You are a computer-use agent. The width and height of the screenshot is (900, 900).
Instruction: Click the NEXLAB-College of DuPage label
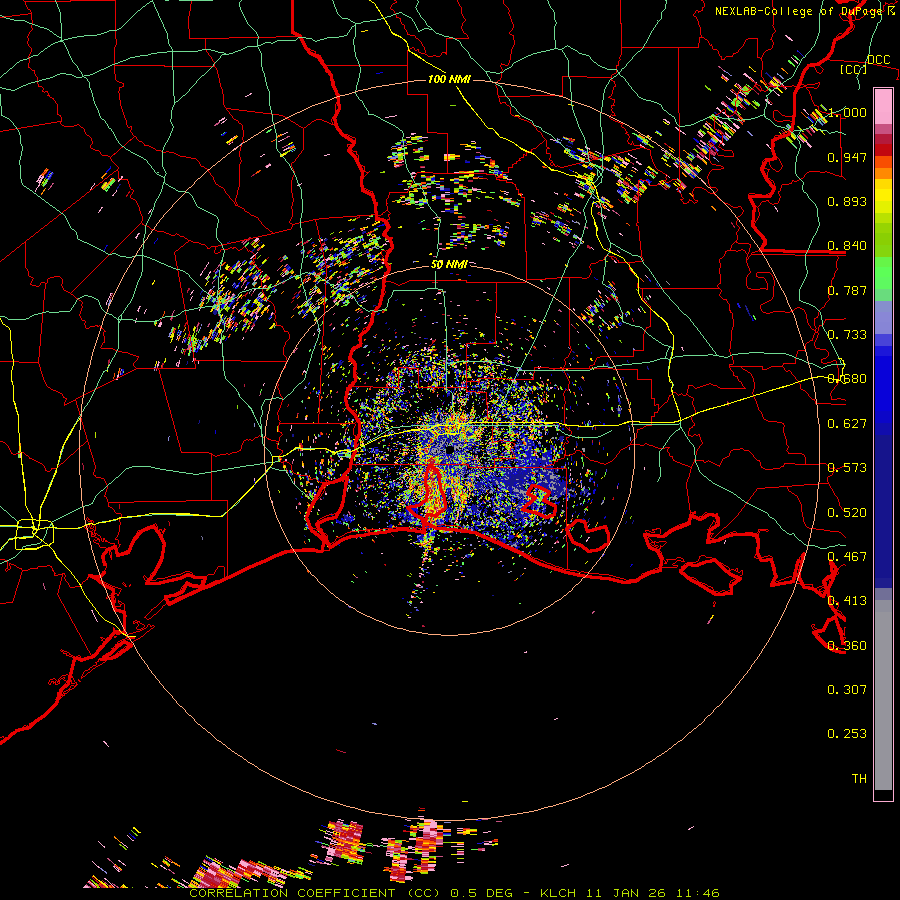pyautogui.click(x=798, y=11)
